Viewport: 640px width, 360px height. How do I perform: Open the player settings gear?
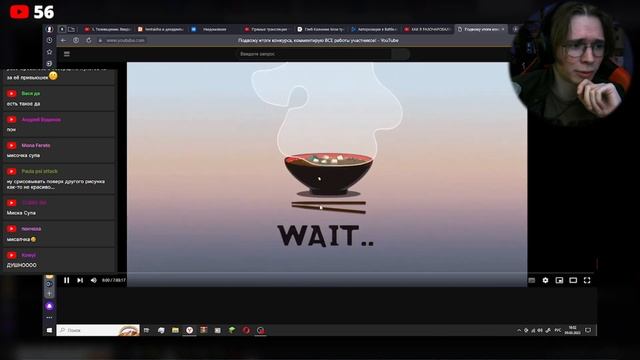pyautogui.click(x=545, y=280)
